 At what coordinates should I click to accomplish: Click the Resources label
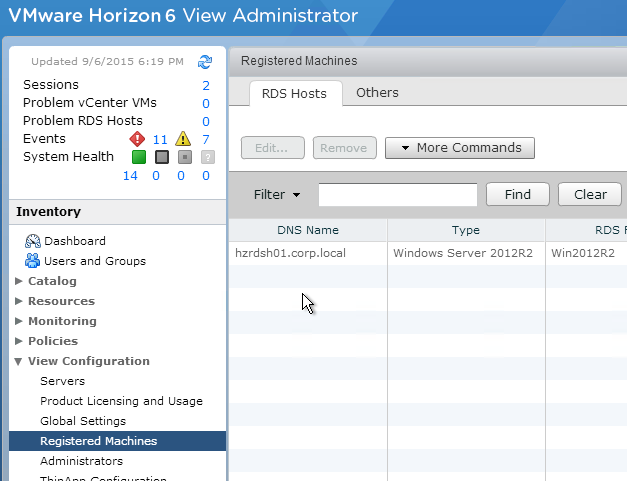pyautogui.click(x=62, y=301)
